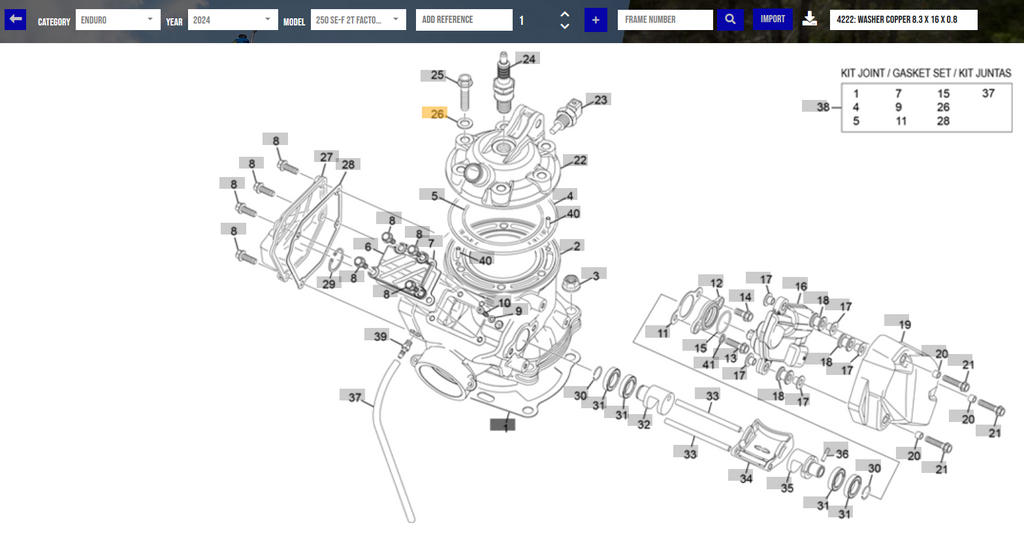
Task: Select hose part label 37 in diagram
Action: 355,397
